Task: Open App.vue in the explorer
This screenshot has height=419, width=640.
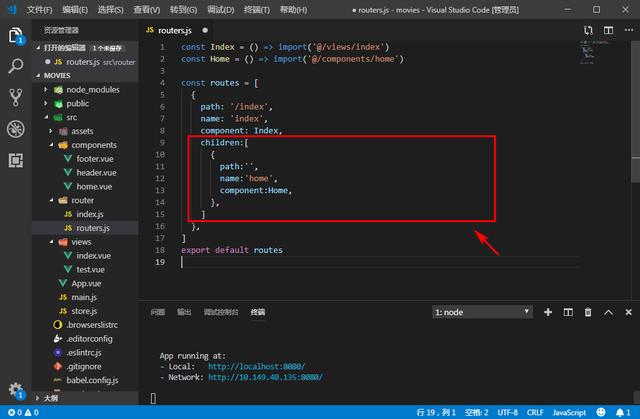Action: click(86, 284)
